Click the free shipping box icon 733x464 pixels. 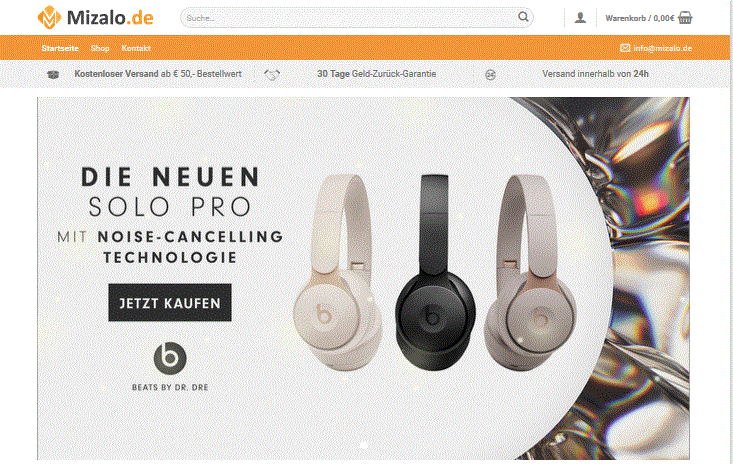[53, 74]
